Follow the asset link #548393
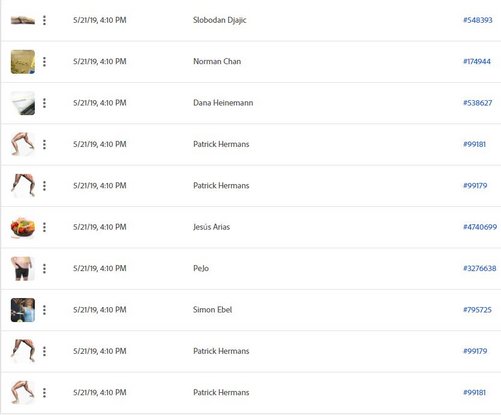The height and width of the screenshot is (415, 501). tap(478, 20)
